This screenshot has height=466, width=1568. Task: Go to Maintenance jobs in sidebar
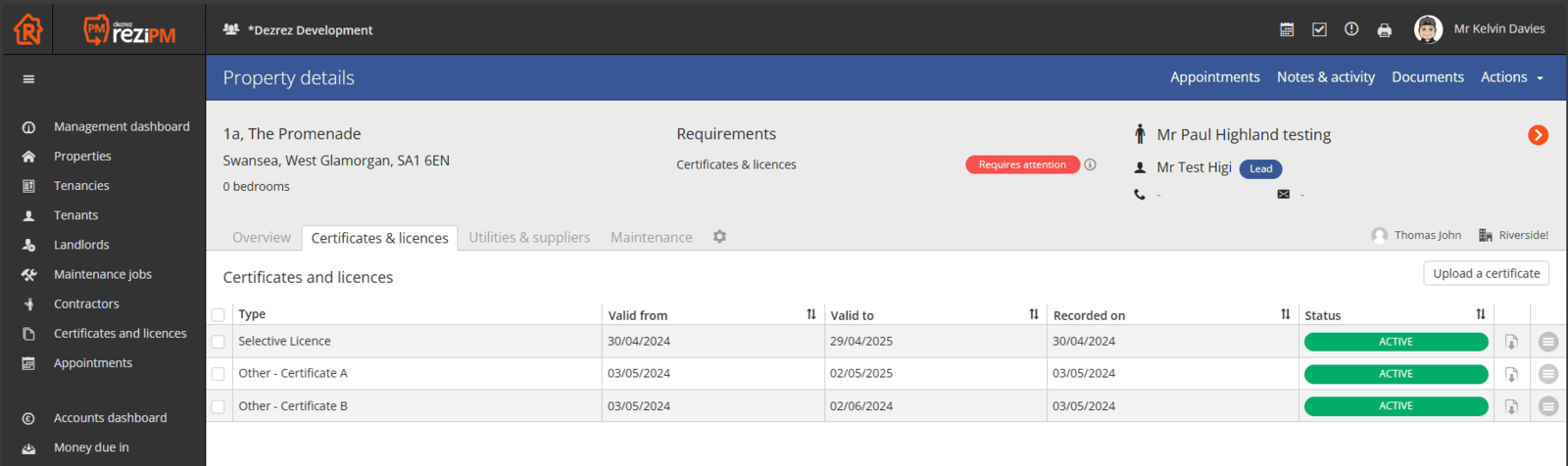point(103,274)
